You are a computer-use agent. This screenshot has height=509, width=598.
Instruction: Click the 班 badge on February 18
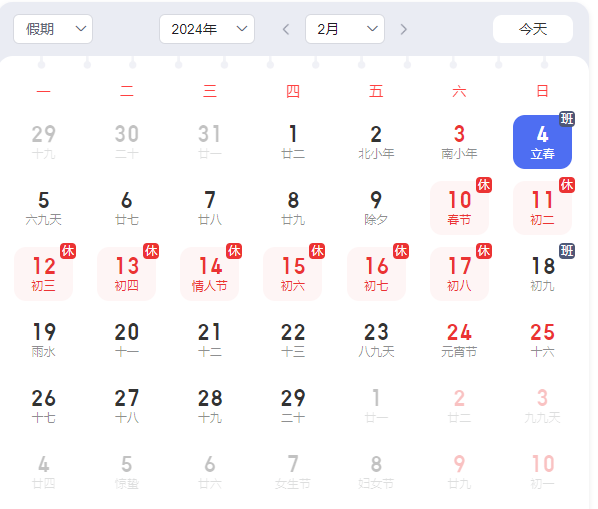click(x=567, y=251)
